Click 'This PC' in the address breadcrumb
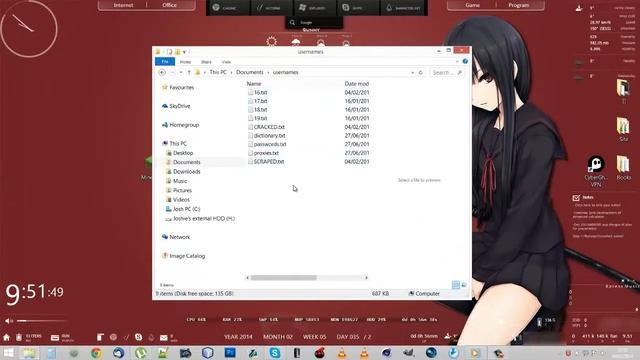Screen dimensions: 640x360 (x=218, y=72)
